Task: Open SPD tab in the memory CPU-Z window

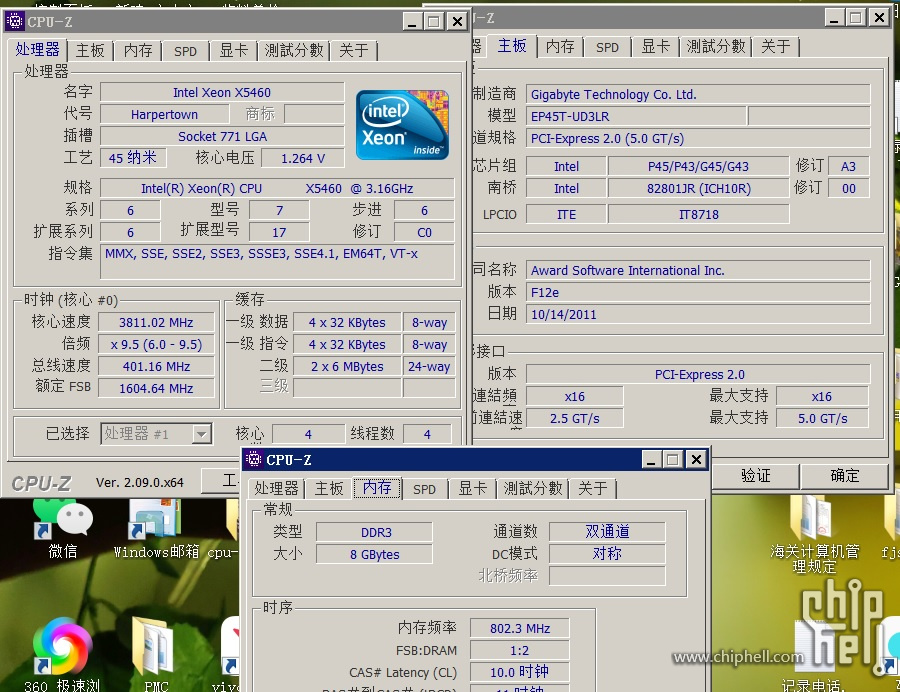Action: point(424,488)
